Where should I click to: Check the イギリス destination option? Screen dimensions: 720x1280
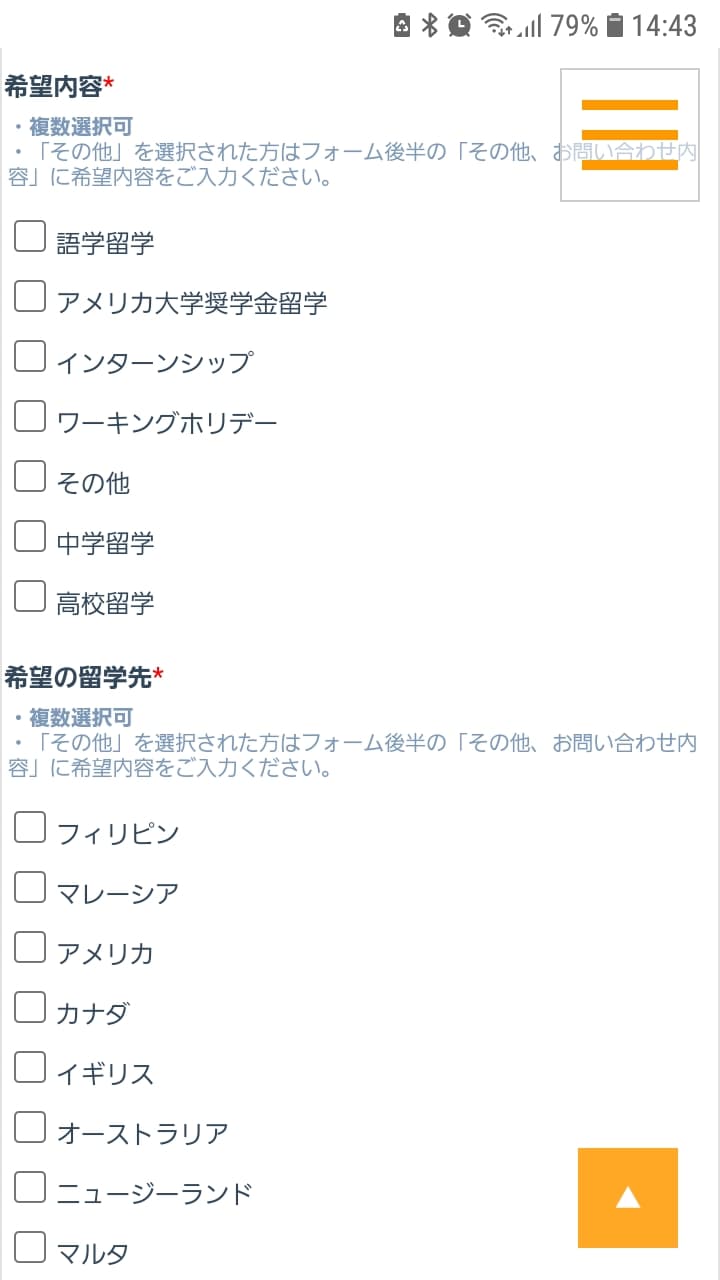pos(30,1067)
